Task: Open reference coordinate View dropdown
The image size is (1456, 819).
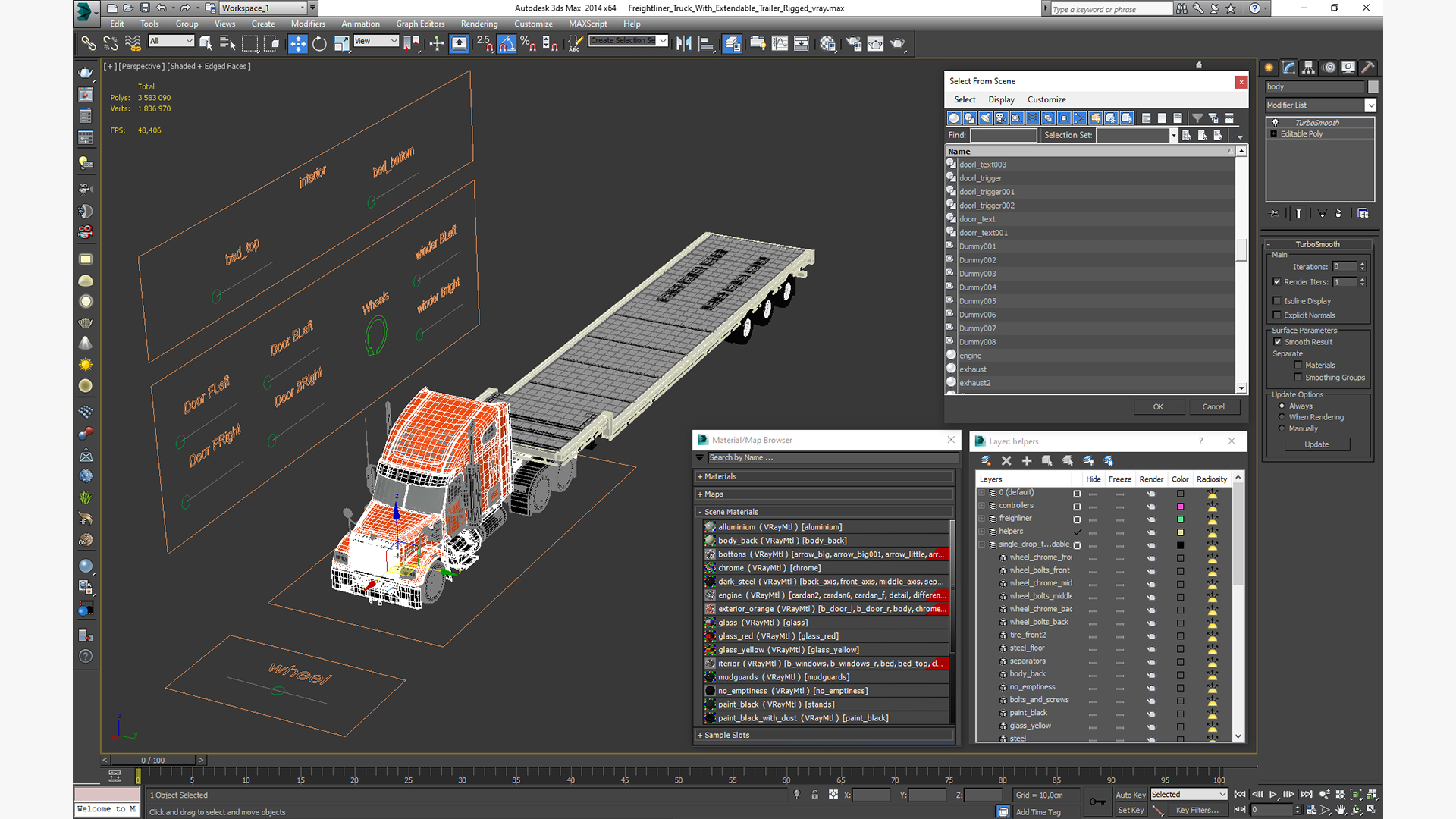Action: tap(376, 41)
